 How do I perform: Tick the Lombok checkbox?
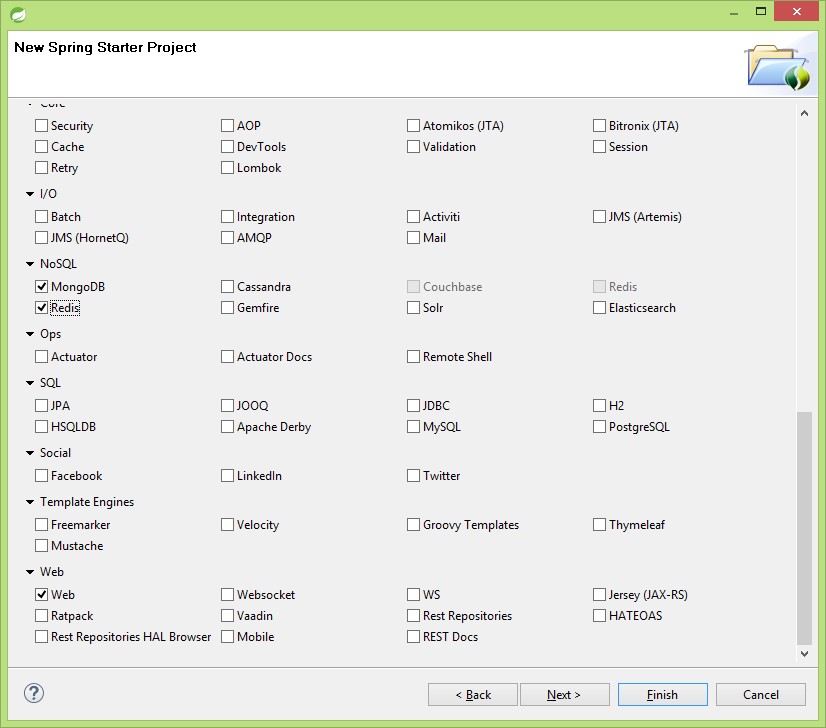click(227, 168)
